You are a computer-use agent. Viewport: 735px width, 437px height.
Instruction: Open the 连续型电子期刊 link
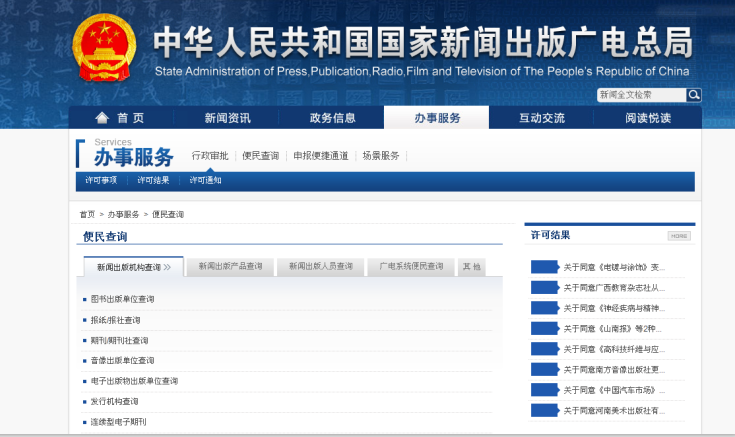tap(118, 422)
